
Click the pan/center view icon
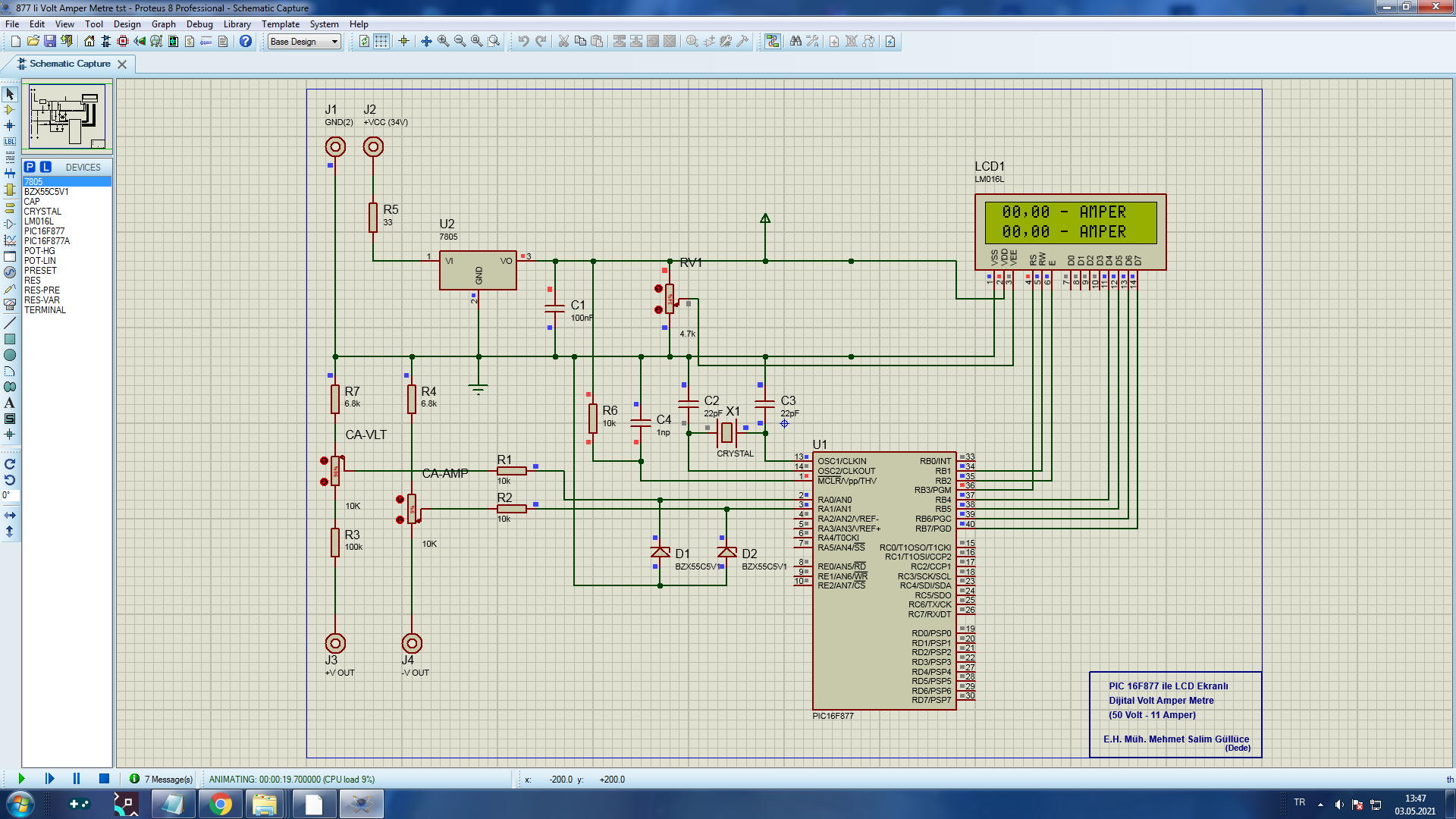pyautogui.click(x=426, y=42)
